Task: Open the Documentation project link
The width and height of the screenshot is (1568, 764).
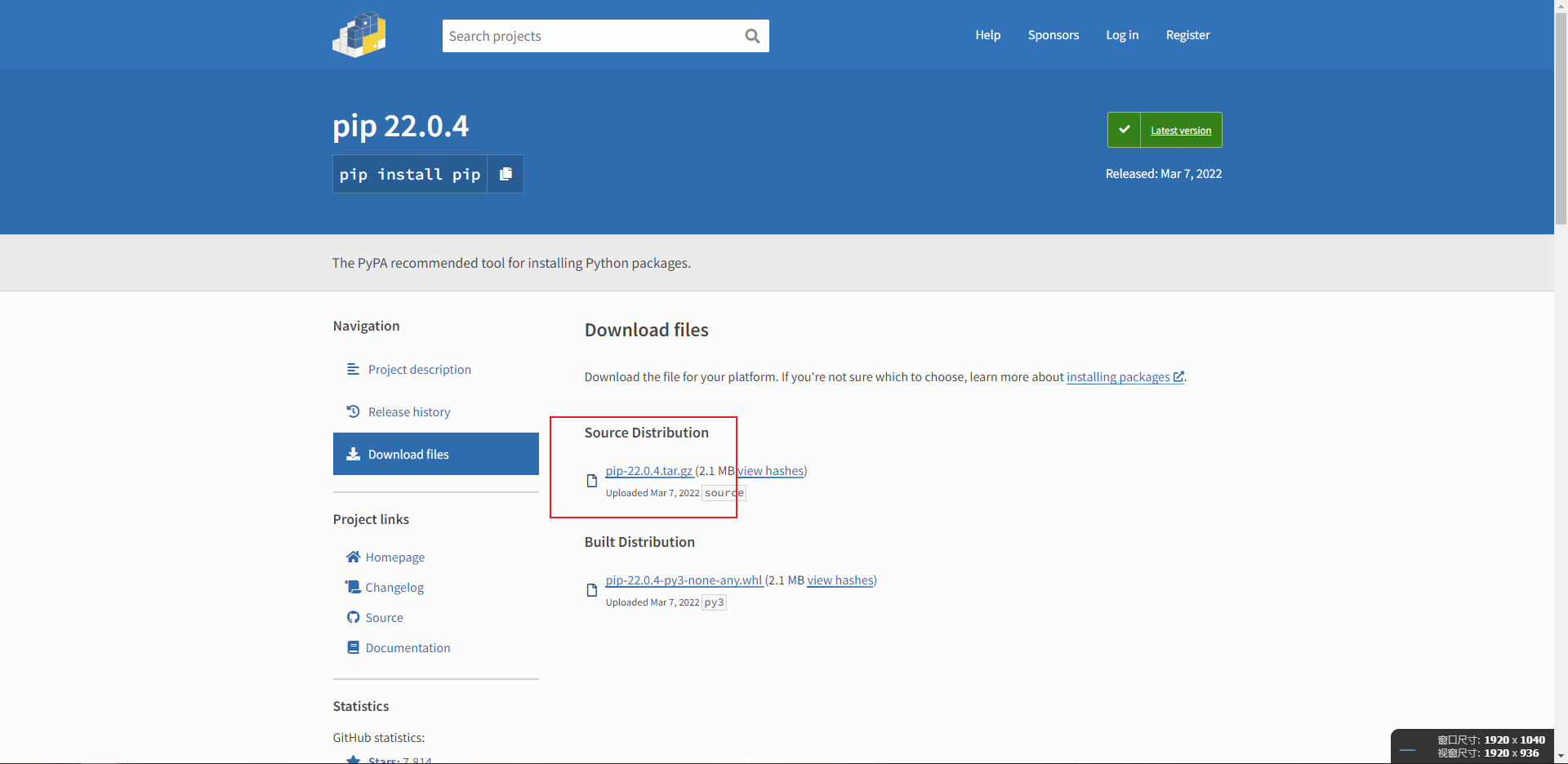Action: tap(408, 647)
